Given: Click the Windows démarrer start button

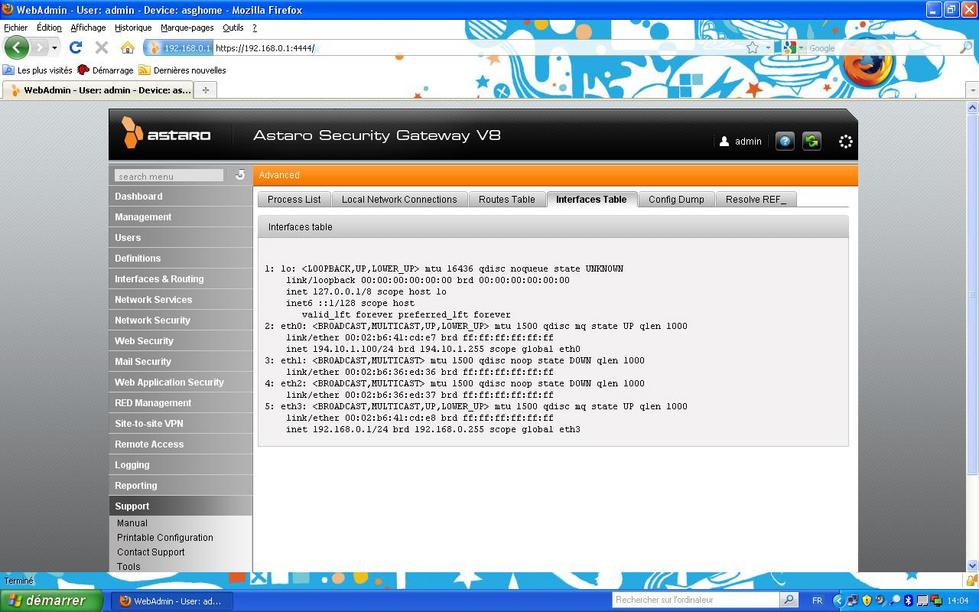Looking at the screenshot, I should pyautogui.click(x=51, y=600).
